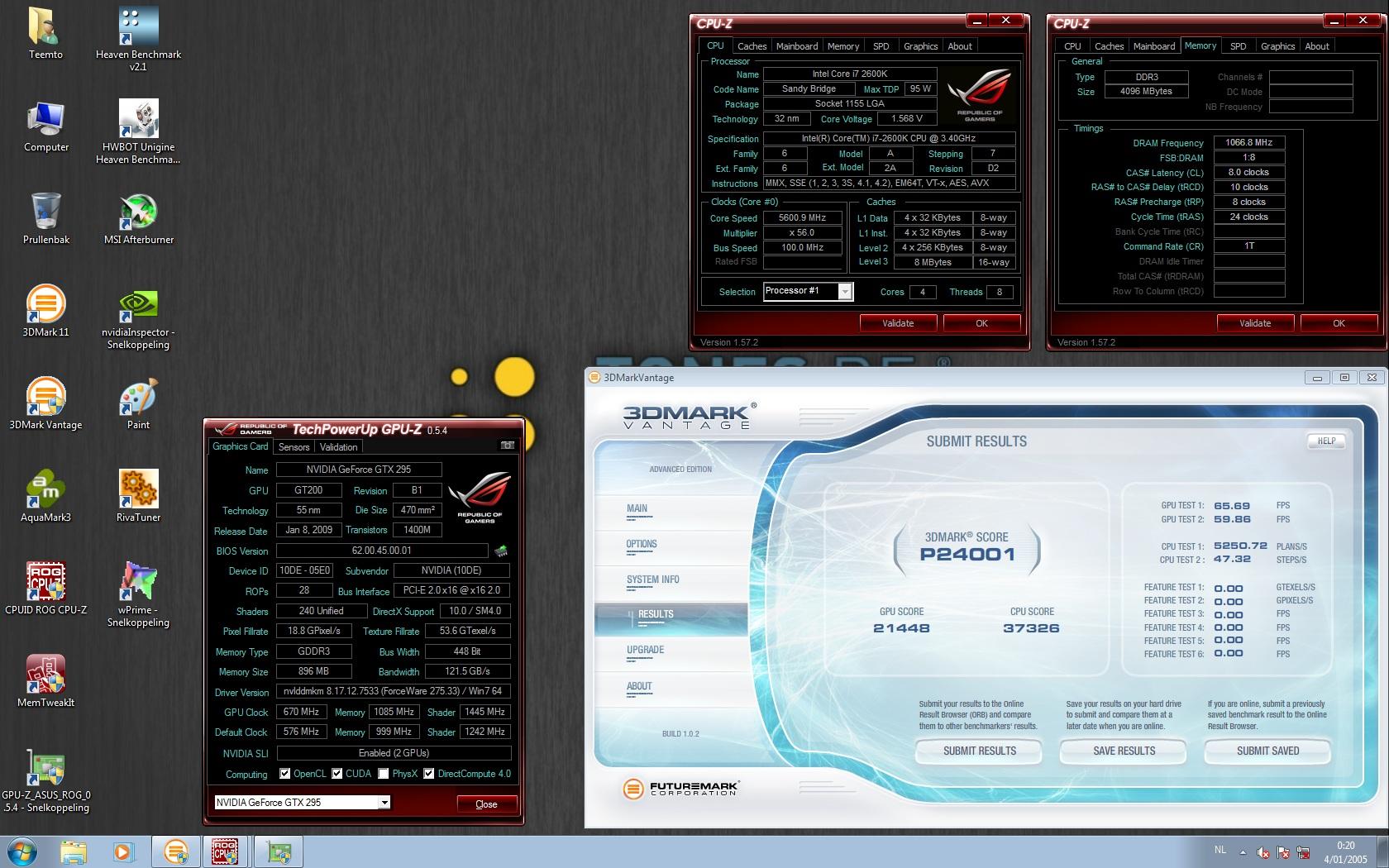
Task: Toggle the OpenCL checkbox in GPU-Z
Action: pyautogui.click(x=285, y=774)
